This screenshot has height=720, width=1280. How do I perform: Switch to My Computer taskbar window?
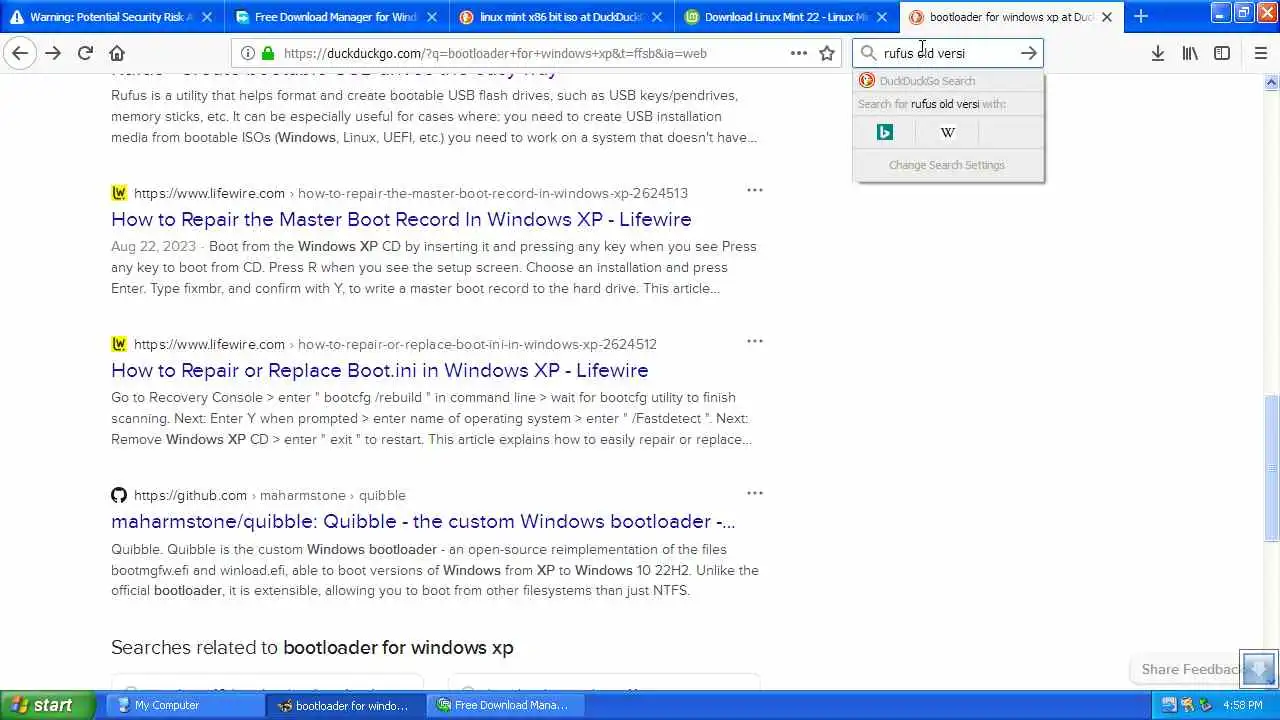coord(185,705)
